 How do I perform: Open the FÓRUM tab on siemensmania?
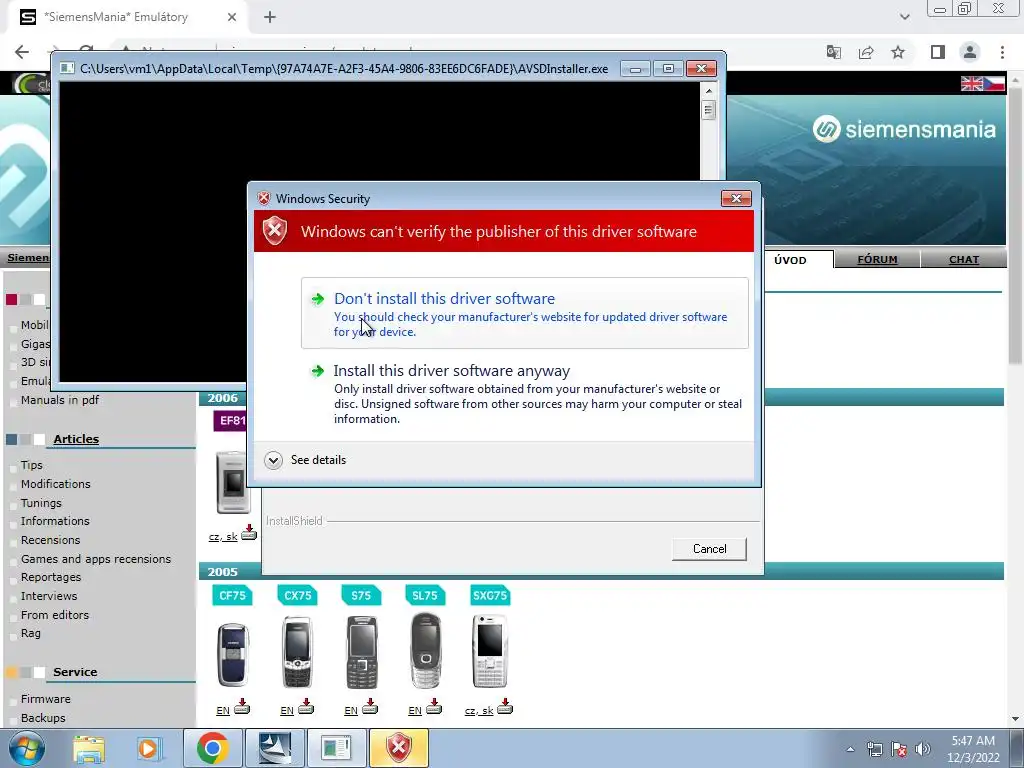877,259
